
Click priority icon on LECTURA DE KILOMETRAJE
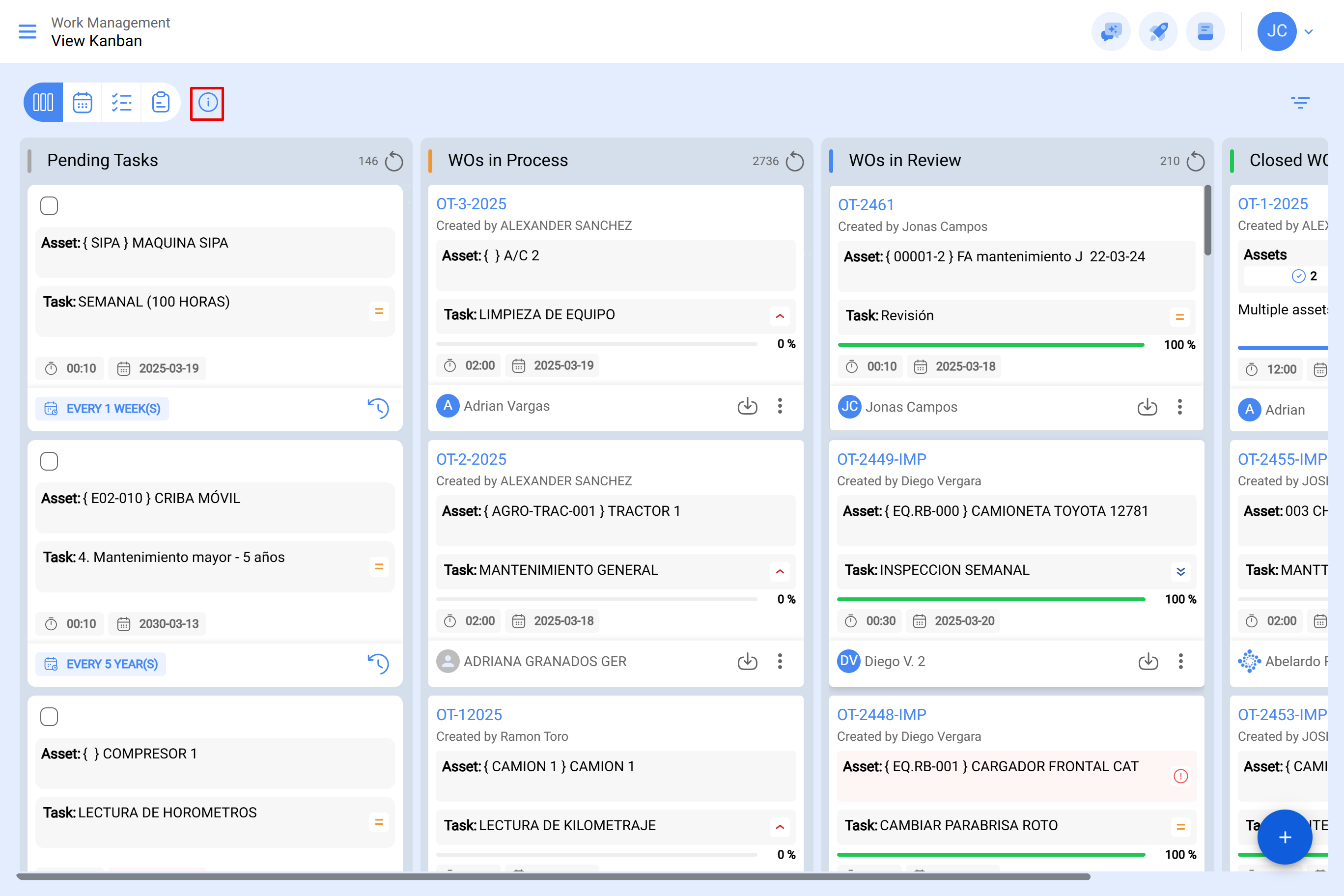pos(780,826)
